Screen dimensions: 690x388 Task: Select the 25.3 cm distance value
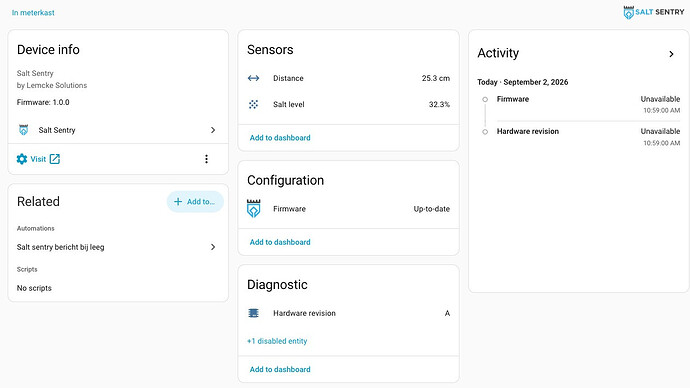tap(436, 78)
